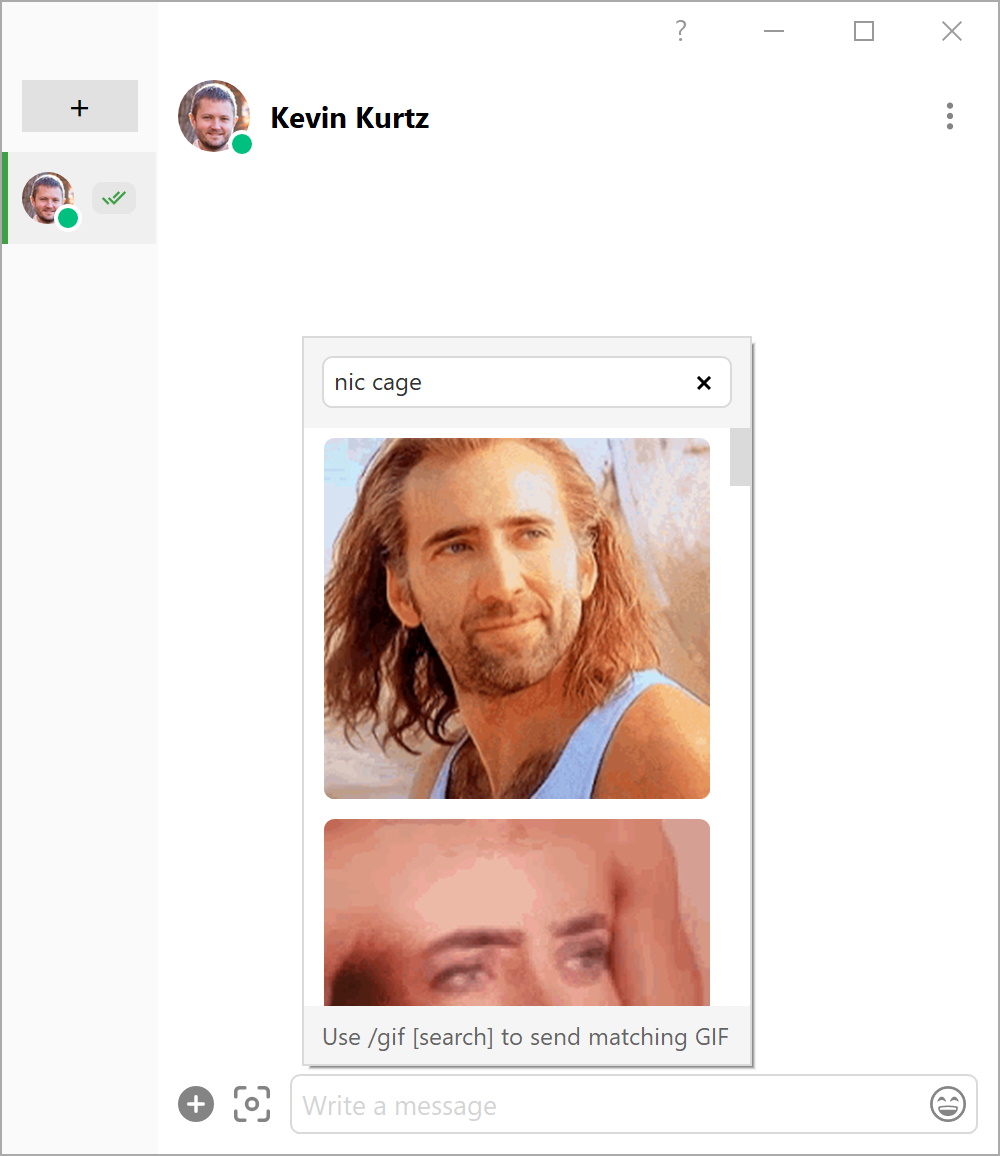1000x1156 pixels.
Task: Open the screenshot capture tool icon
Action: coord(252,1104)
